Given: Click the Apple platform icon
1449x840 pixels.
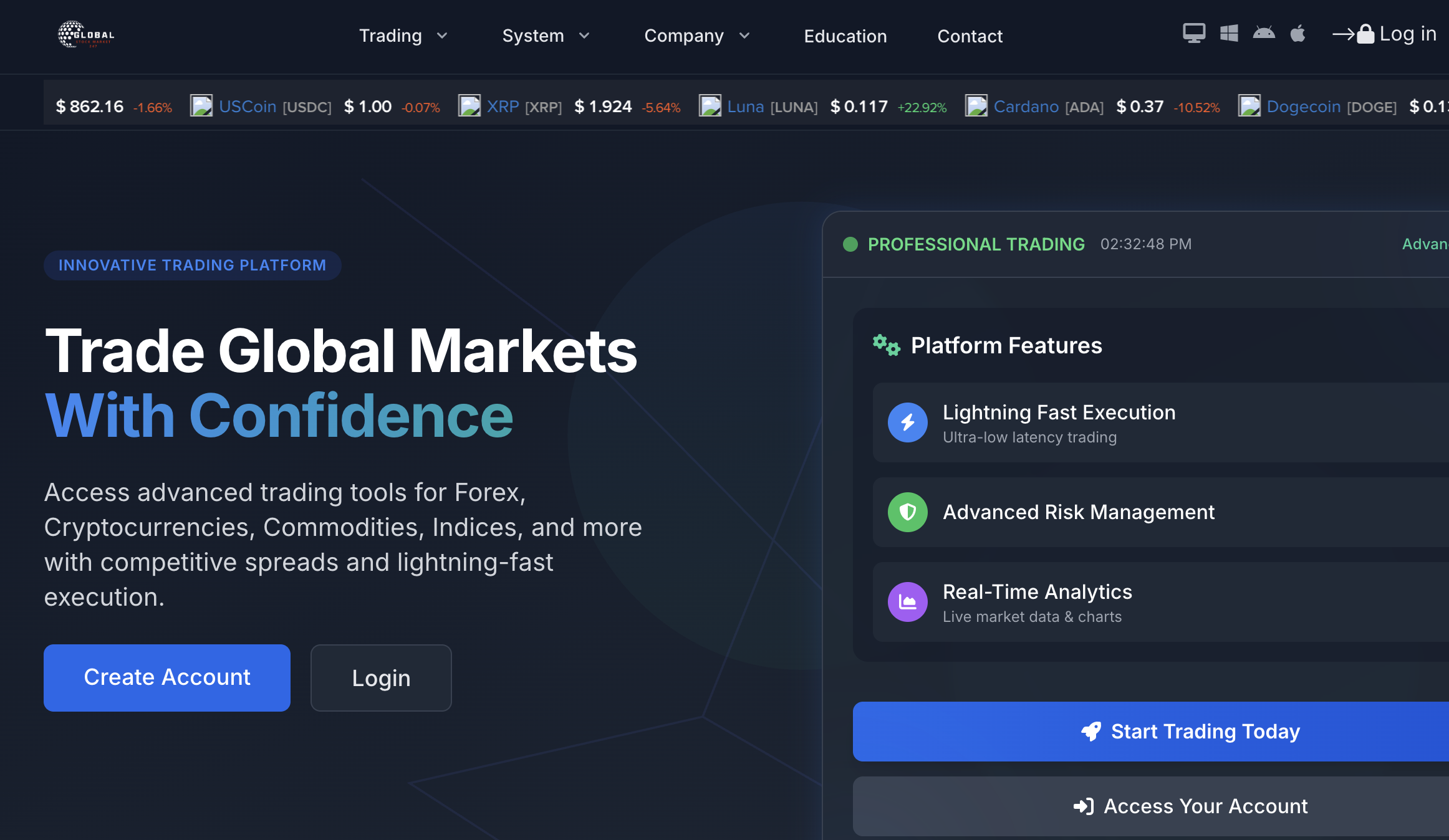Looking at the screenshot, I should pyautogui.click(x=1298, y=34).
